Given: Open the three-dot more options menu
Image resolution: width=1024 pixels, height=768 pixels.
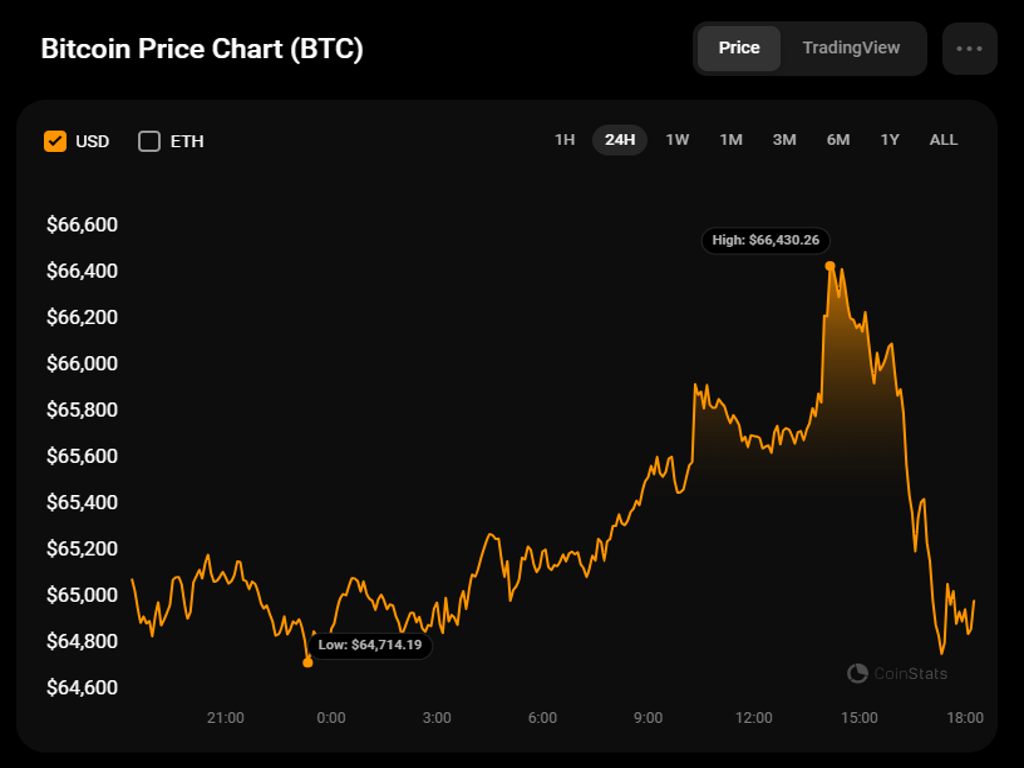Looking at the screenshot, I should coord(969,48).
